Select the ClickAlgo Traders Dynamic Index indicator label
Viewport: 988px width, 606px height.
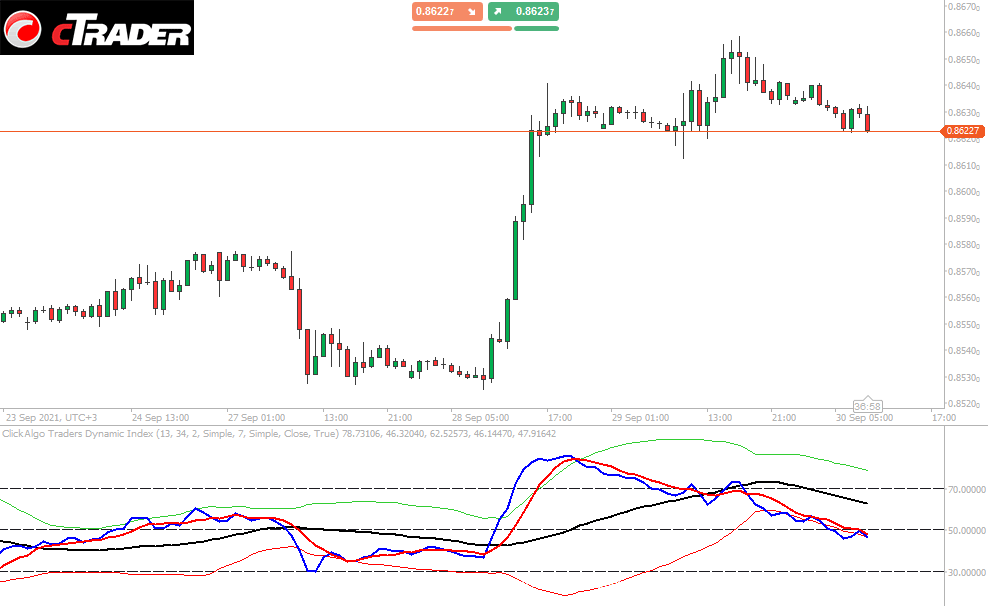(80, 434)
